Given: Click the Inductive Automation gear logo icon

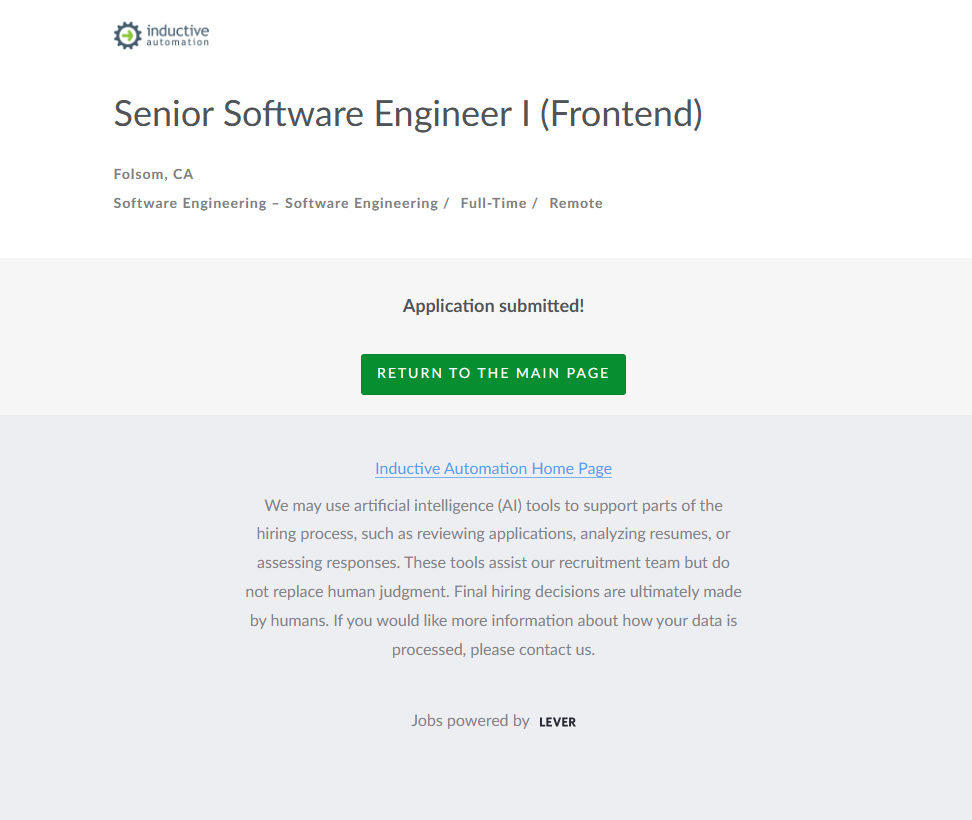Looking at the screenshot, I should coord(128,36).
